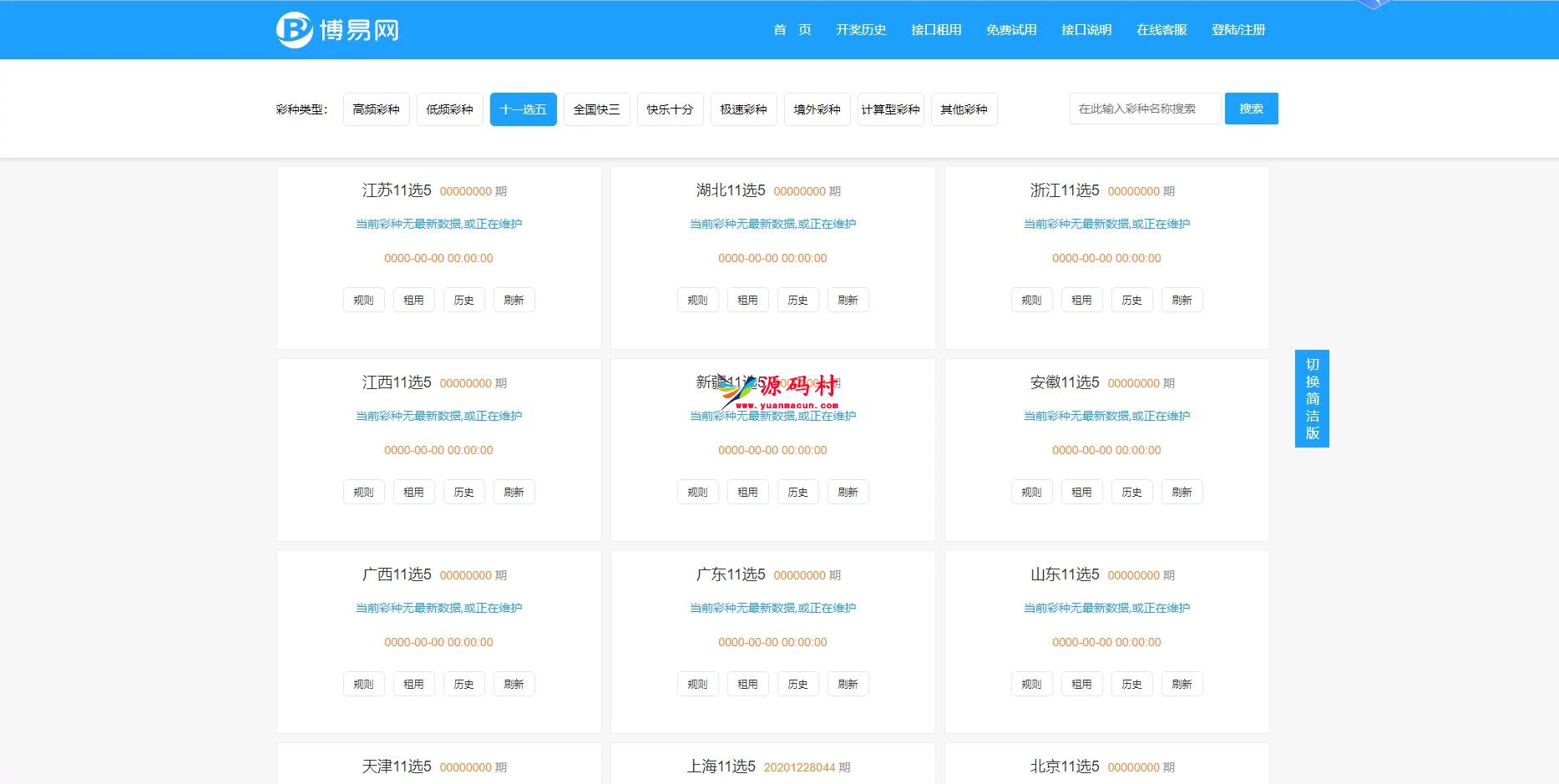Image resolution: width=1559 pixels, height=784 pixels.
Task: Refresh 江西11选5 with 刷新 button
Action: pyautogui.click(x=514, y=493)
